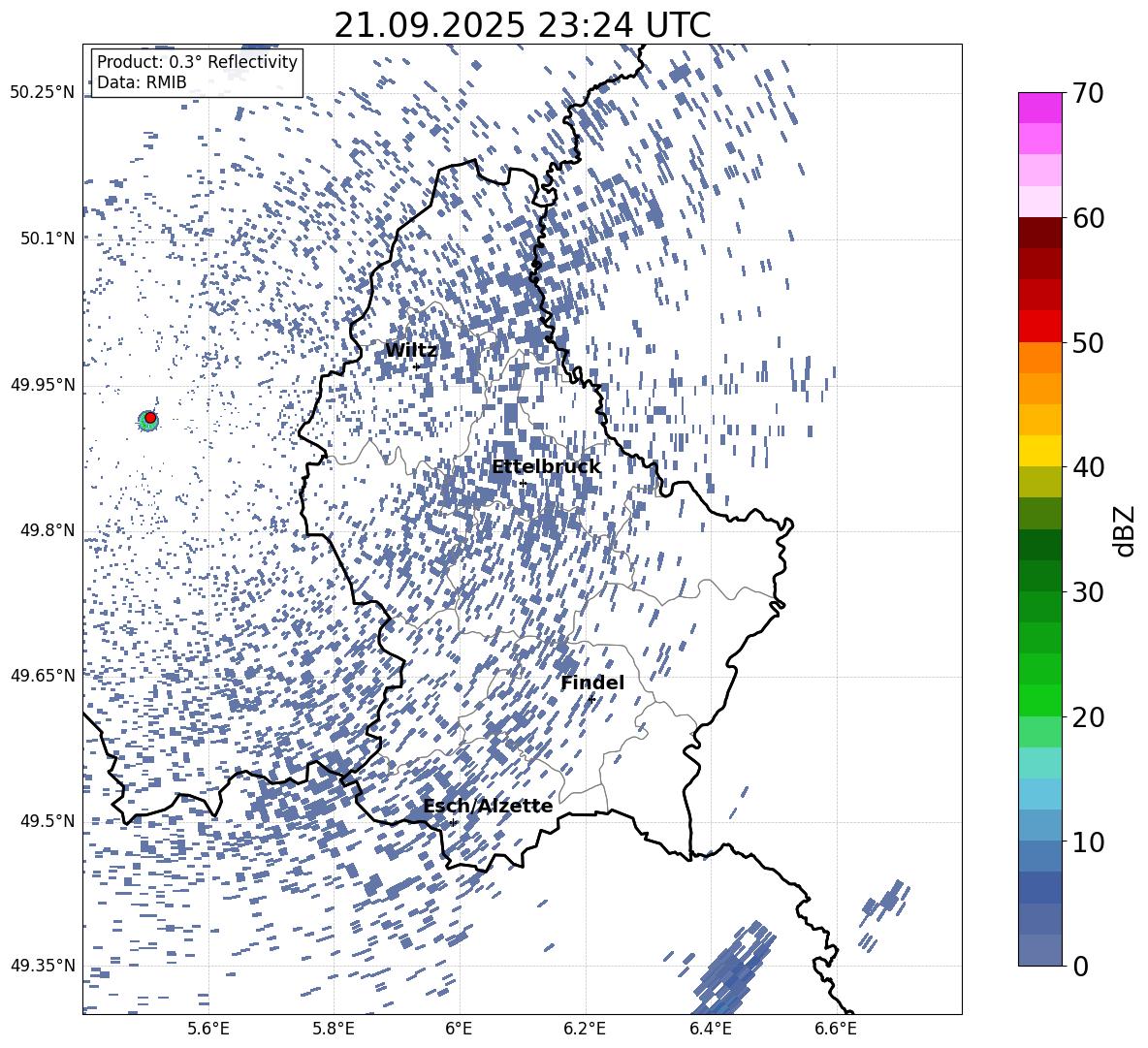
Task: Select the Ettelbruck city label
Action: [x=546, y=467]
